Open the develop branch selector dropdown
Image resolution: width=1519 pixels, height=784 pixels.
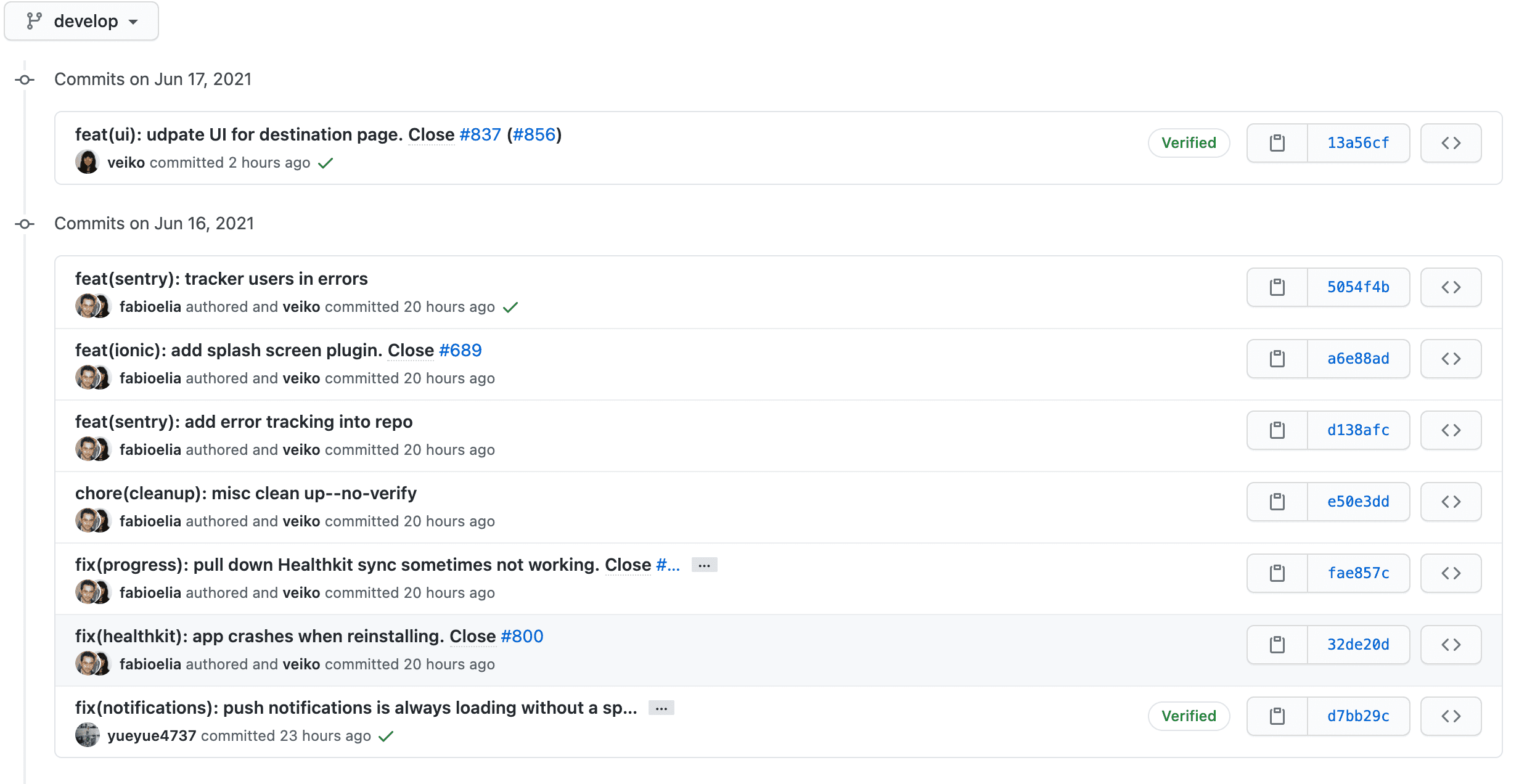pos(81,21)
